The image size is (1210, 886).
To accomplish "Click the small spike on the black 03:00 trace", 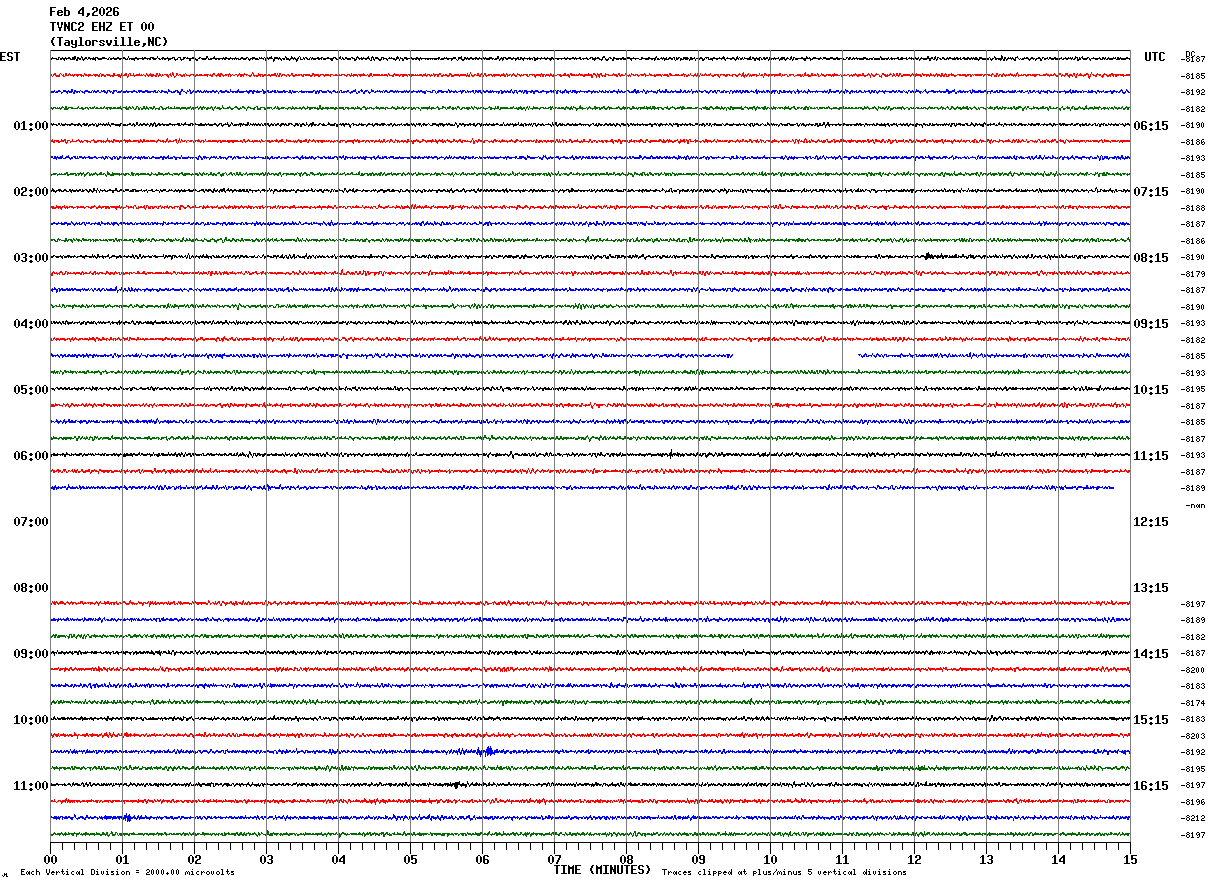I will click(x=928, y=256).
